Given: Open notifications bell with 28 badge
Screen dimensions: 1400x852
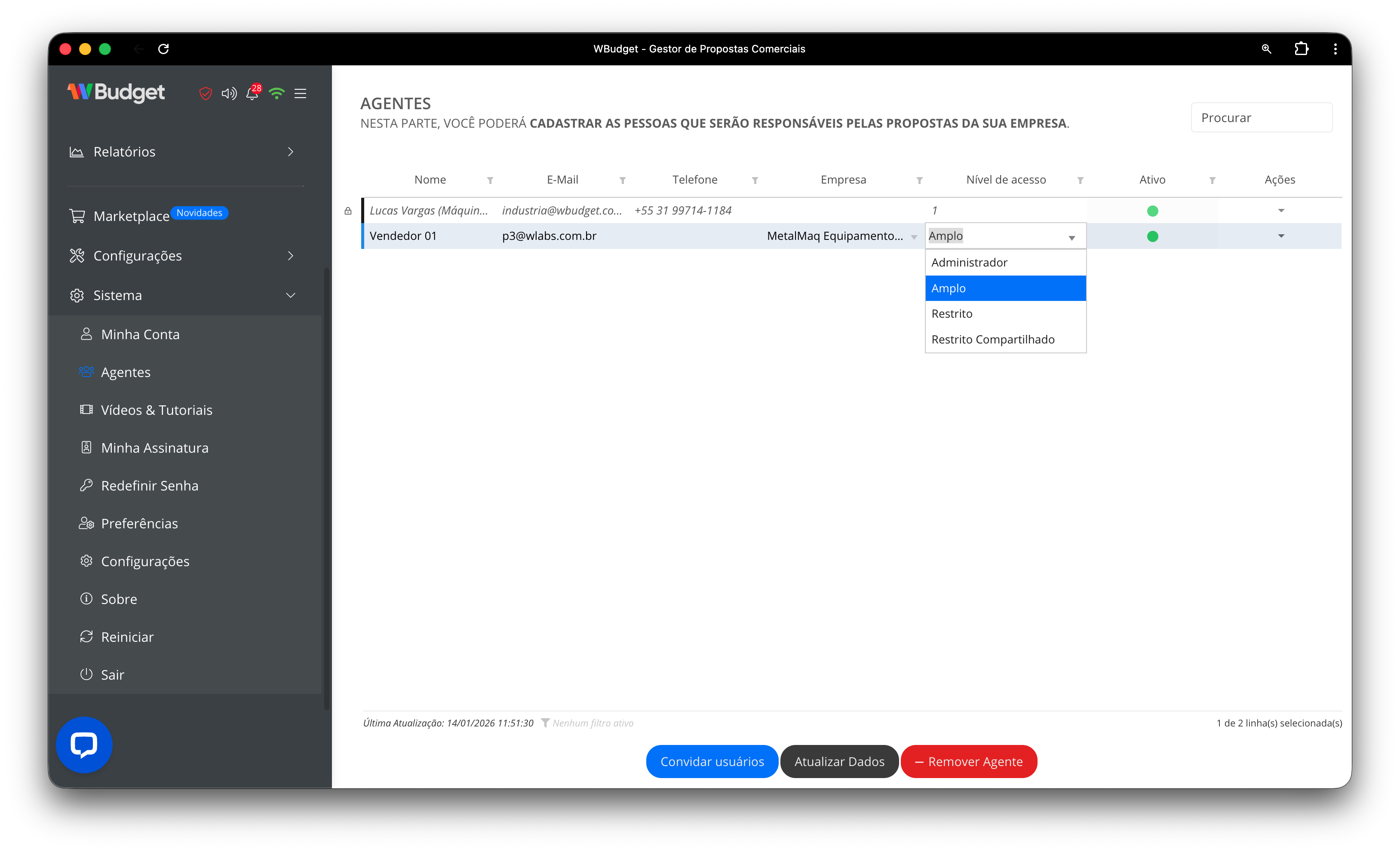Looking at the screenshot, I should click(252, 93).
